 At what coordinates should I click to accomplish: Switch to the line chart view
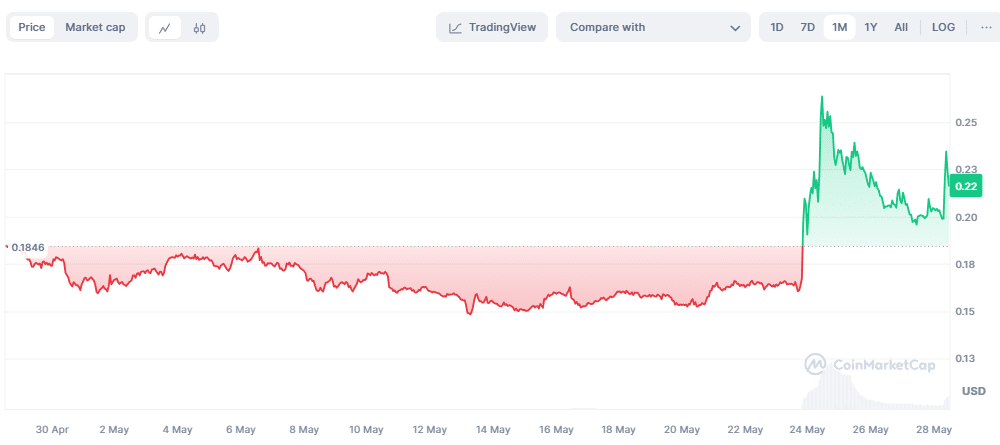[x=165, y=28]
